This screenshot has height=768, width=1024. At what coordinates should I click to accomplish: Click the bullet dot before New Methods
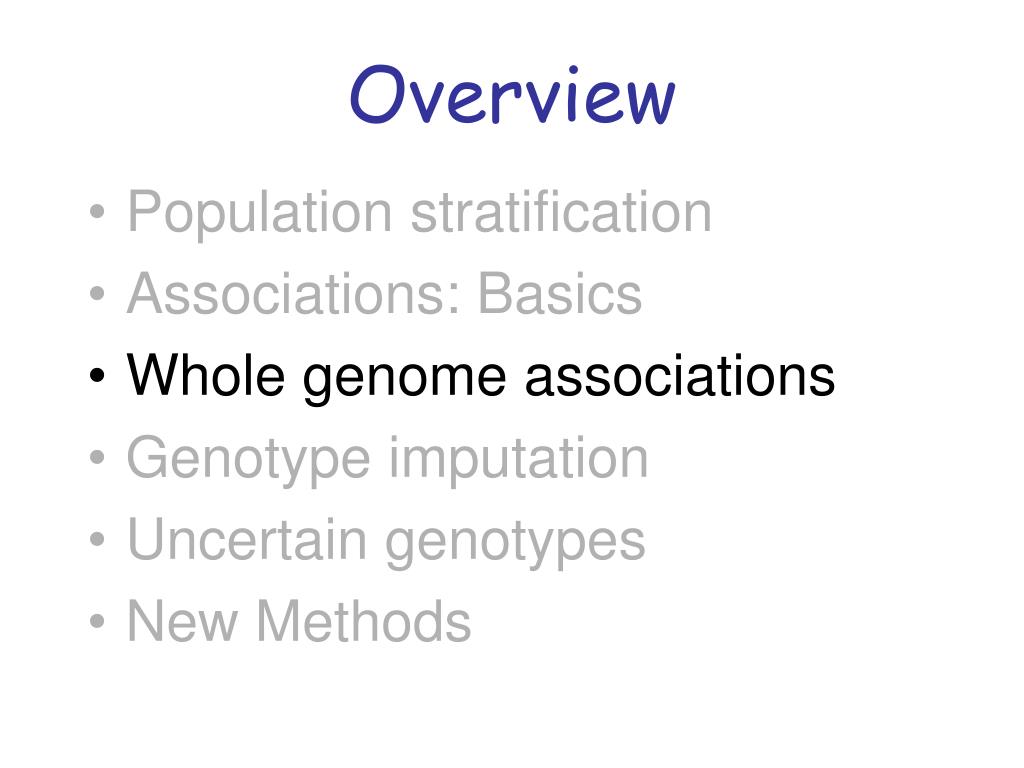[x=97, y=621]
